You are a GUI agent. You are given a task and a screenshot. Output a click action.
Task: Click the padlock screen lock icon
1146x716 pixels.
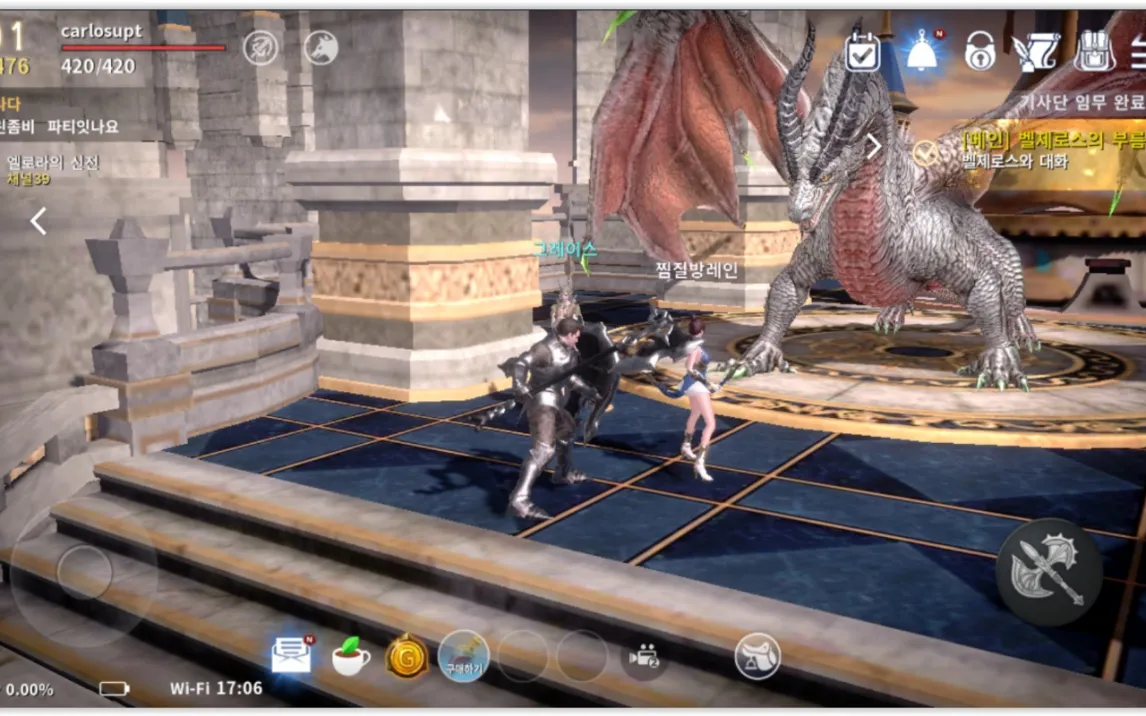[x=979, y=52]
